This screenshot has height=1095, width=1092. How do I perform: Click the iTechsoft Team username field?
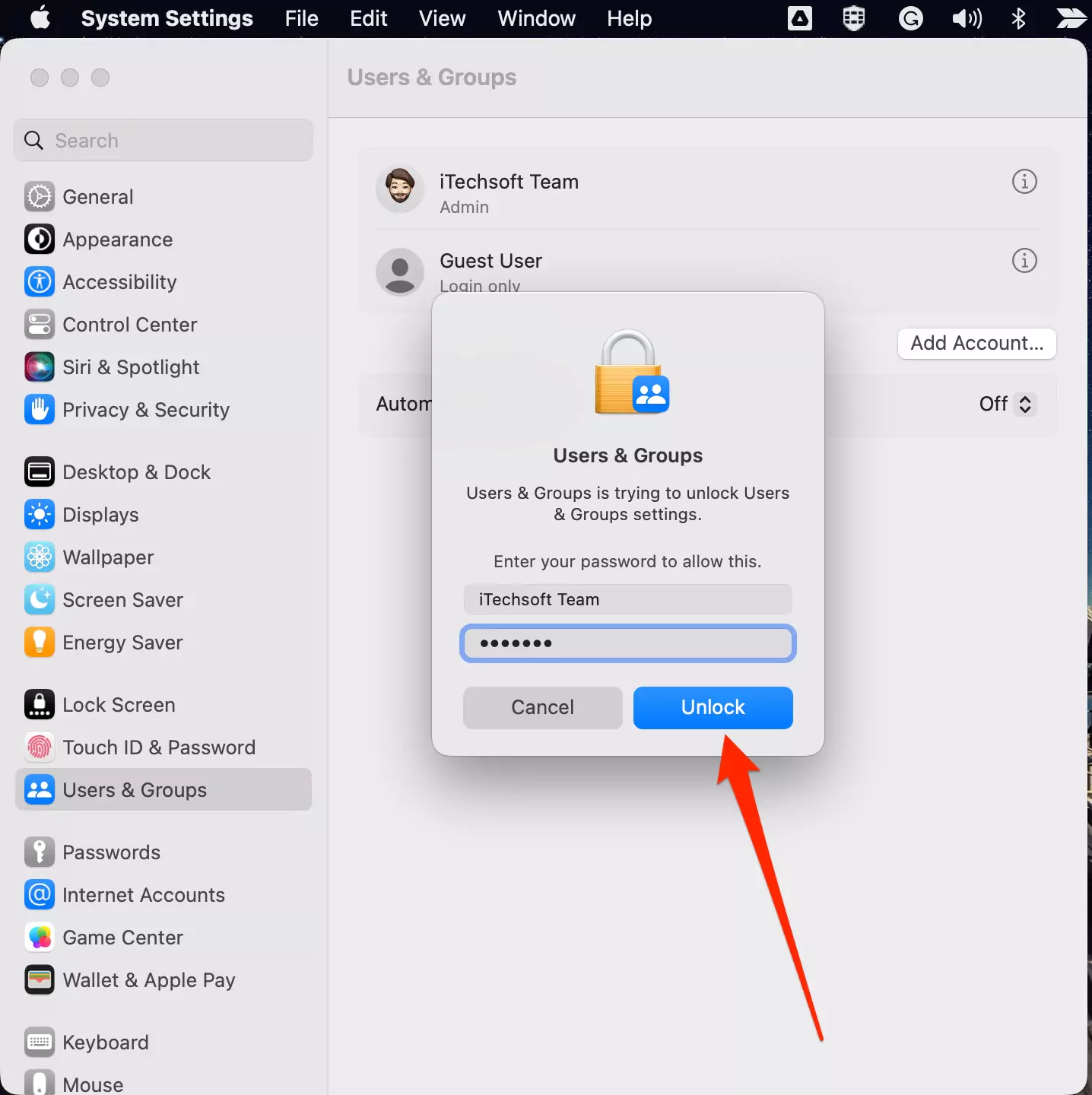click(x=627, y=599)
